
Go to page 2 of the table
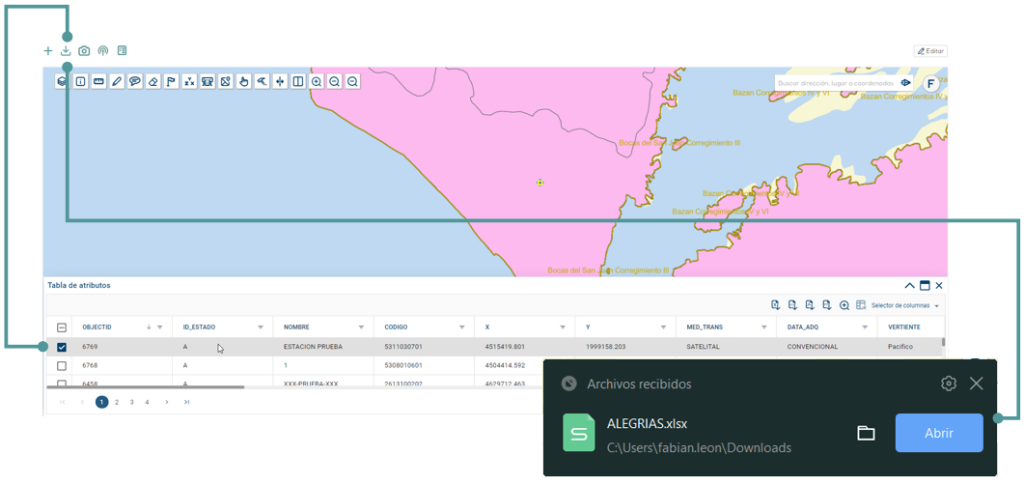coord(117,402)
